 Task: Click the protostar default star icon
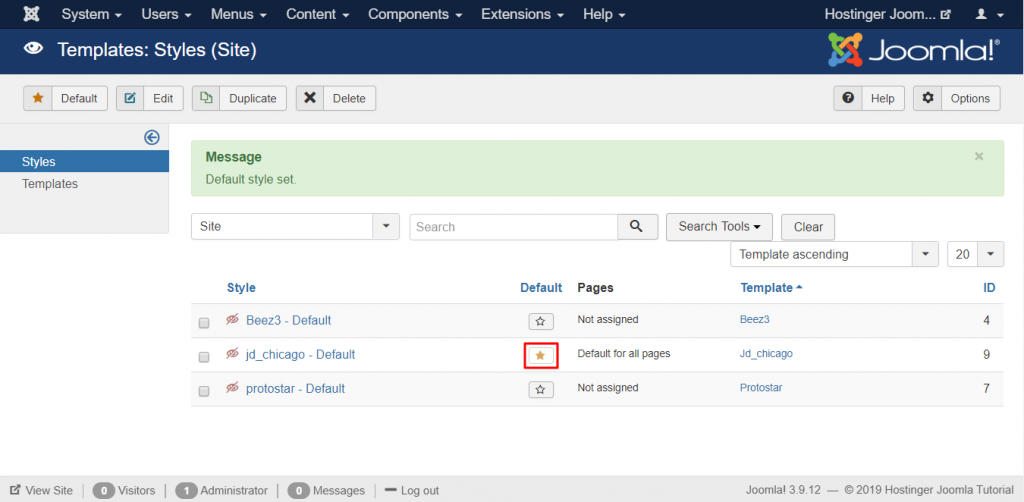(540, 389)
